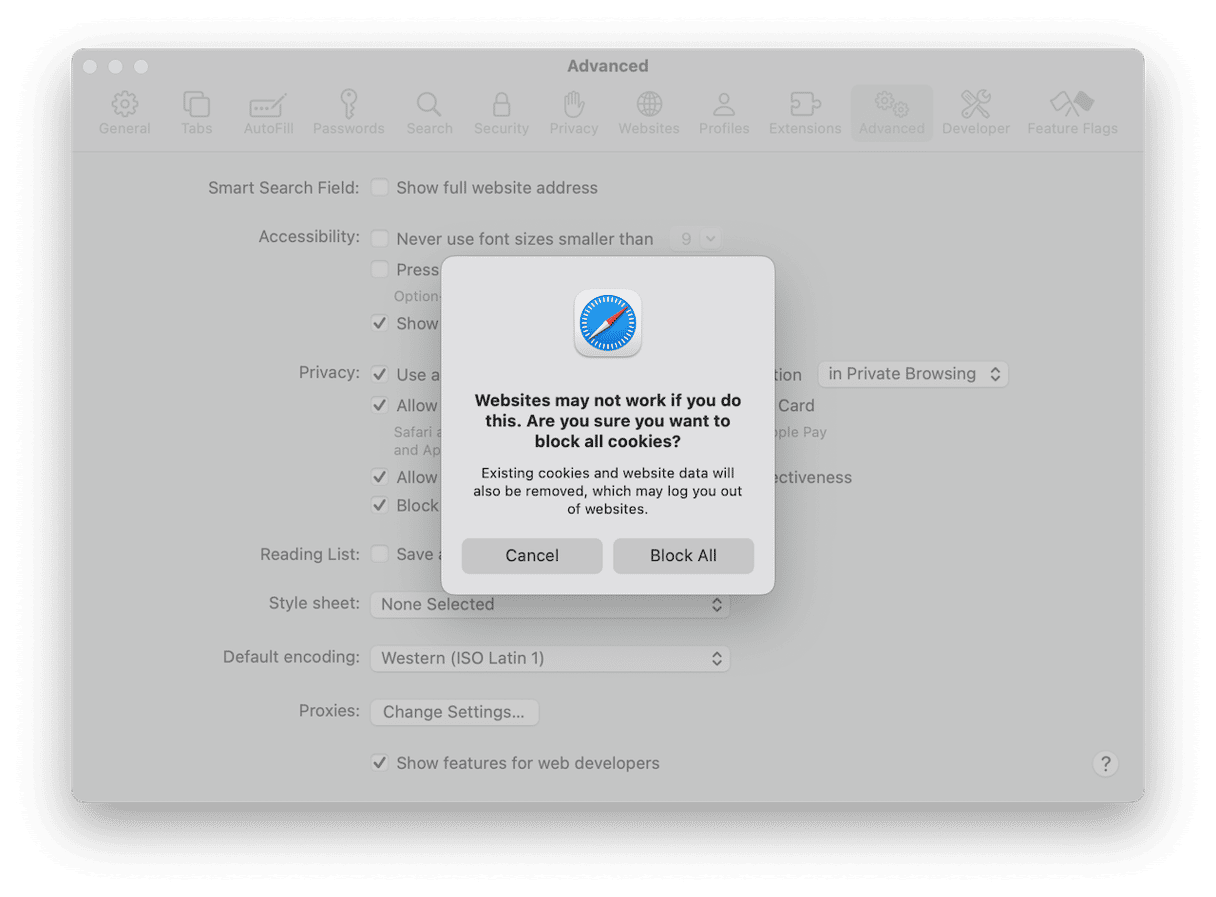Toggle Never use font sizes smaller than
Viewport: 1216px width, 897px height.
[x=380, y=238]
